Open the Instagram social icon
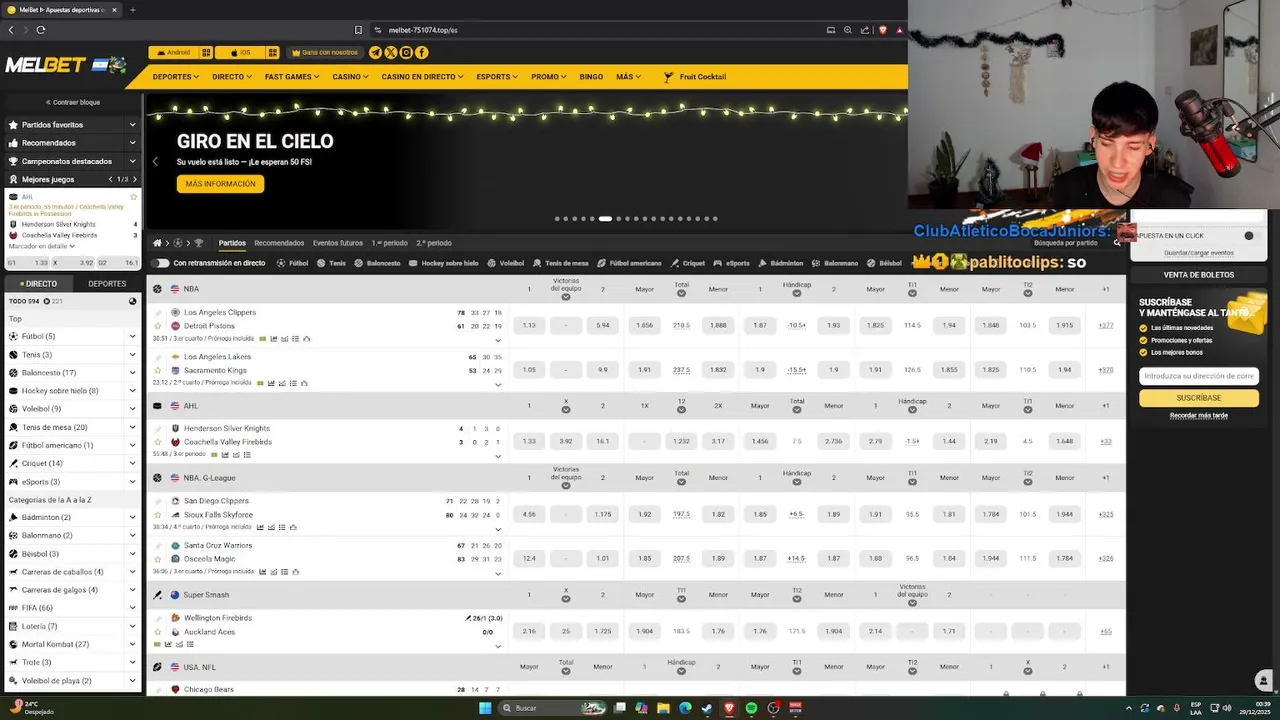1280x720 pixels. pos(406,52)
